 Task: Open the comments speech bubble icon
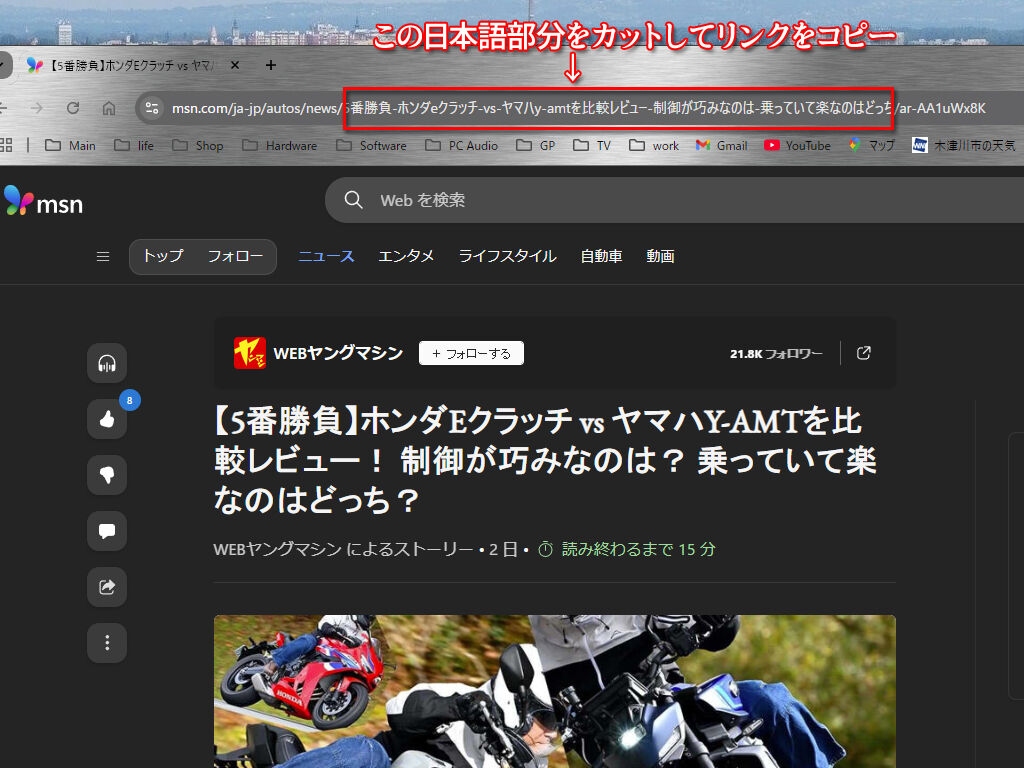point(107,531)
